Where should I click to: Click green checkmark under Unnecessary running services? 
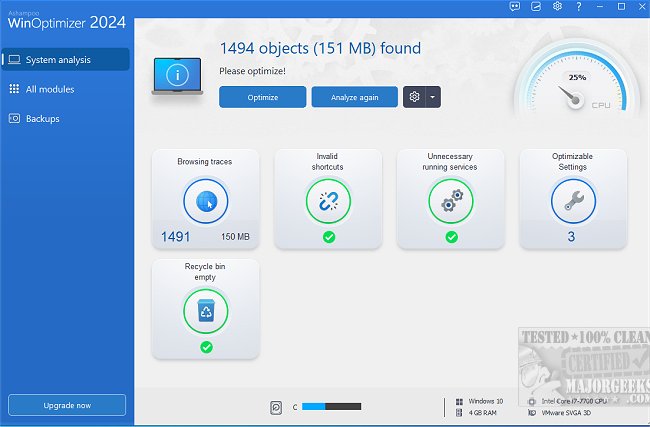coord(451,237)
